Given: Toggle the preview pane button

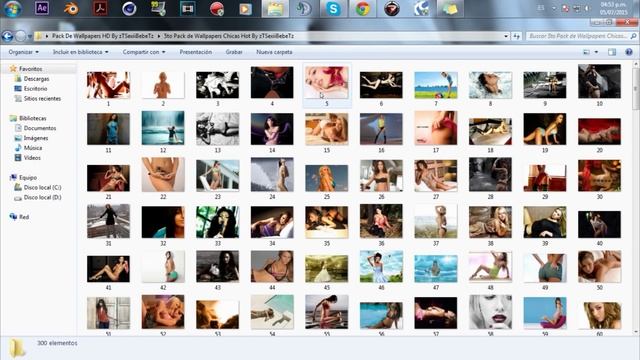Looking at the screenshot, I should (612, 52).
